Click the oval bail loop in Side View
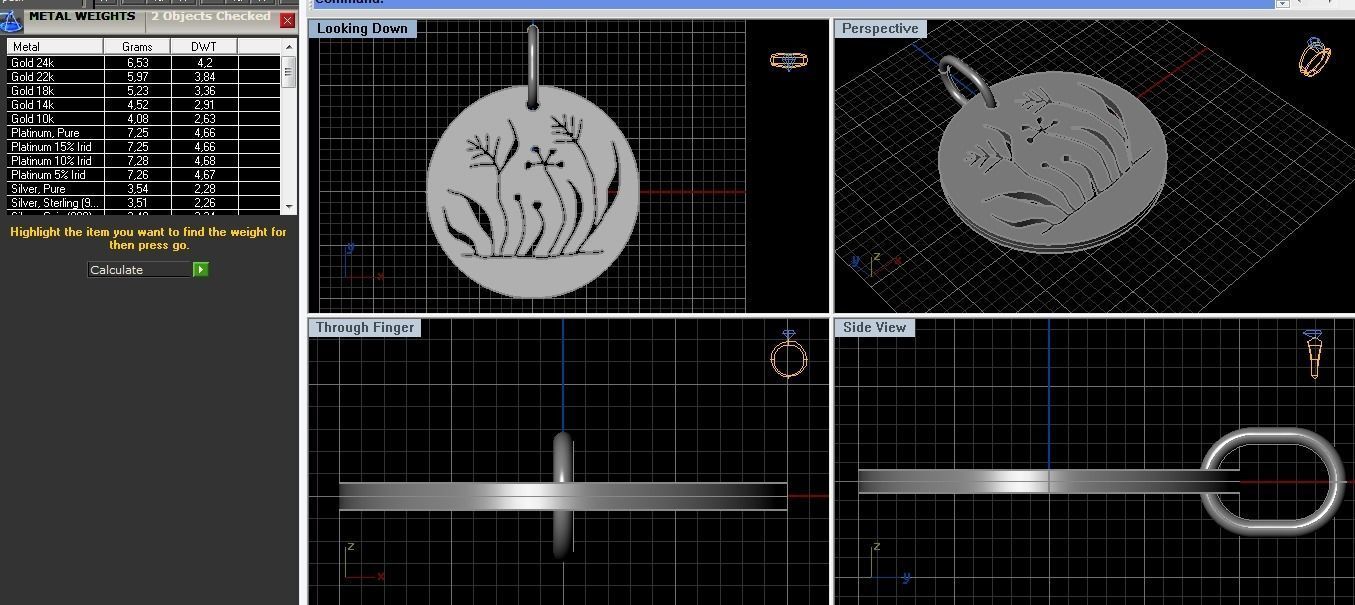 (1272, 481)
